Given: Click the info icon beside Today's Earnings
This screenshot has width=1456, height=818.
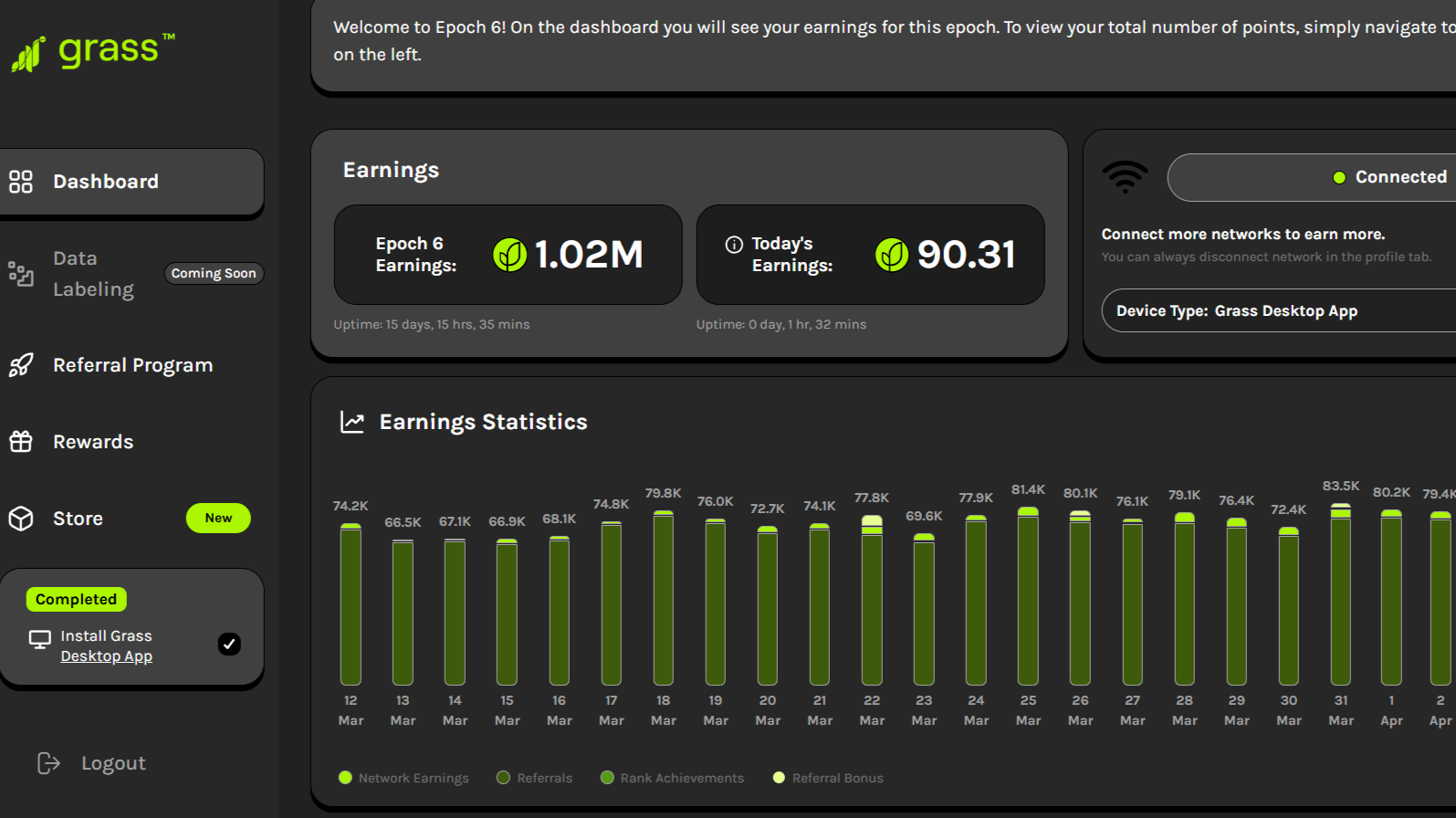Looking at the screenshot, I should (x=734, y=245).
